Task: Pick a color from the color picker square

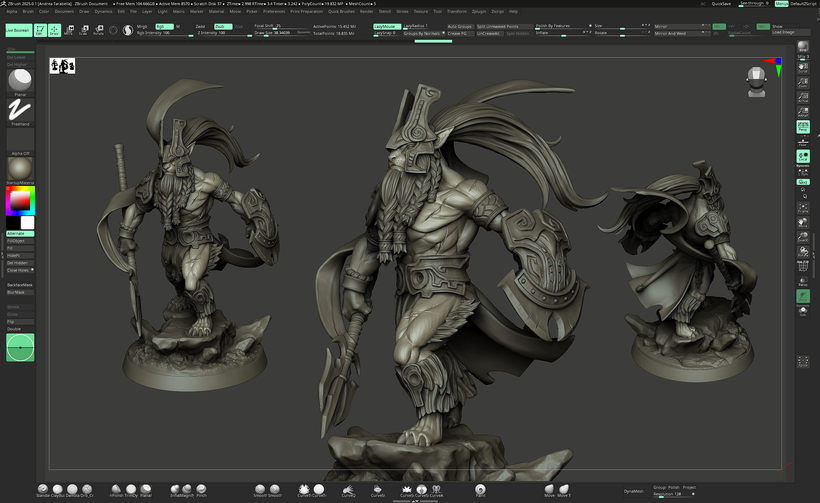Action: point(18,201)
